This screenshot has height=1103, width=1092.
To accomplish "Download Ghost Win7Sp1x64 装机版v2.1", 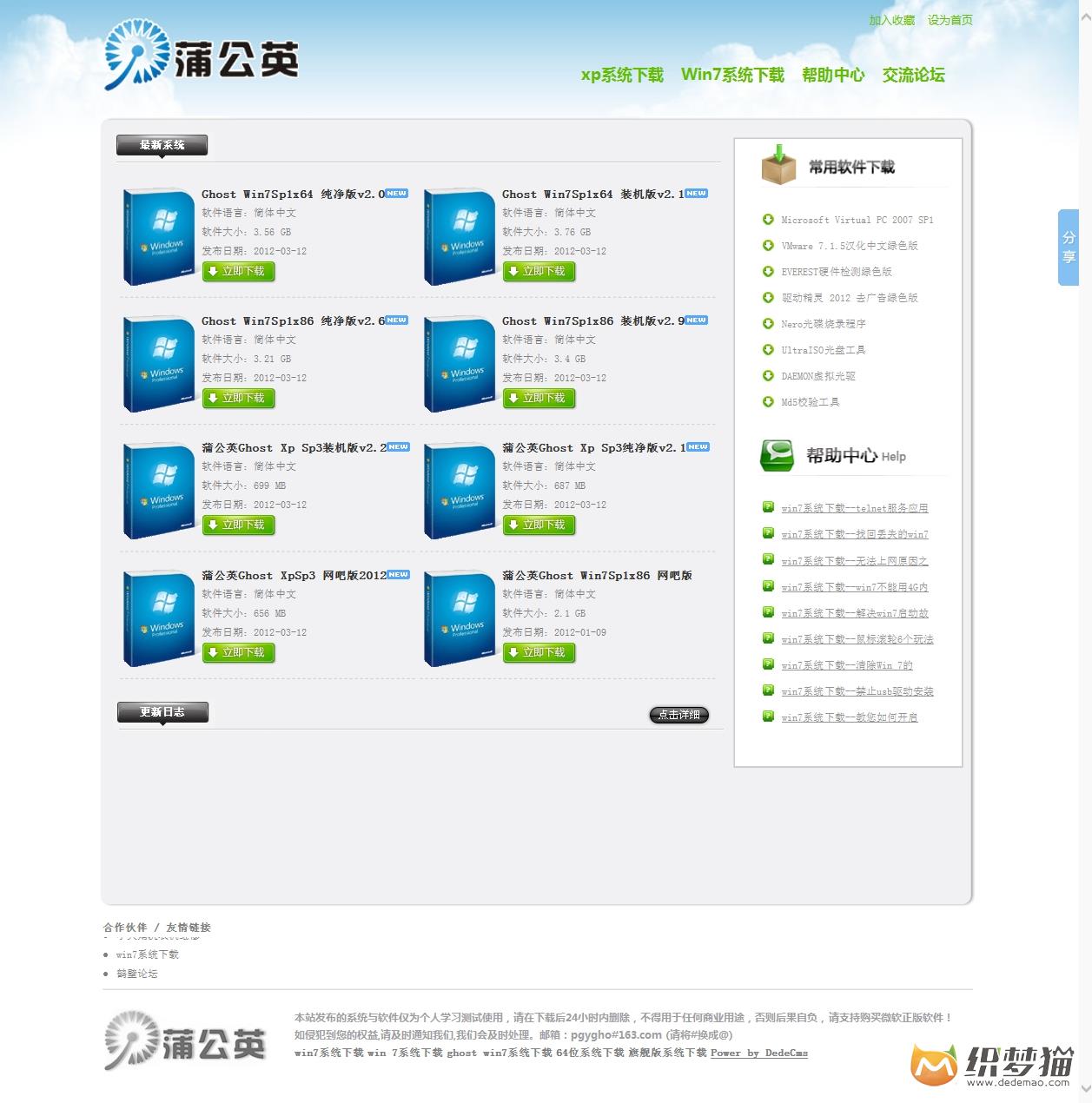I will click(539, 272).
